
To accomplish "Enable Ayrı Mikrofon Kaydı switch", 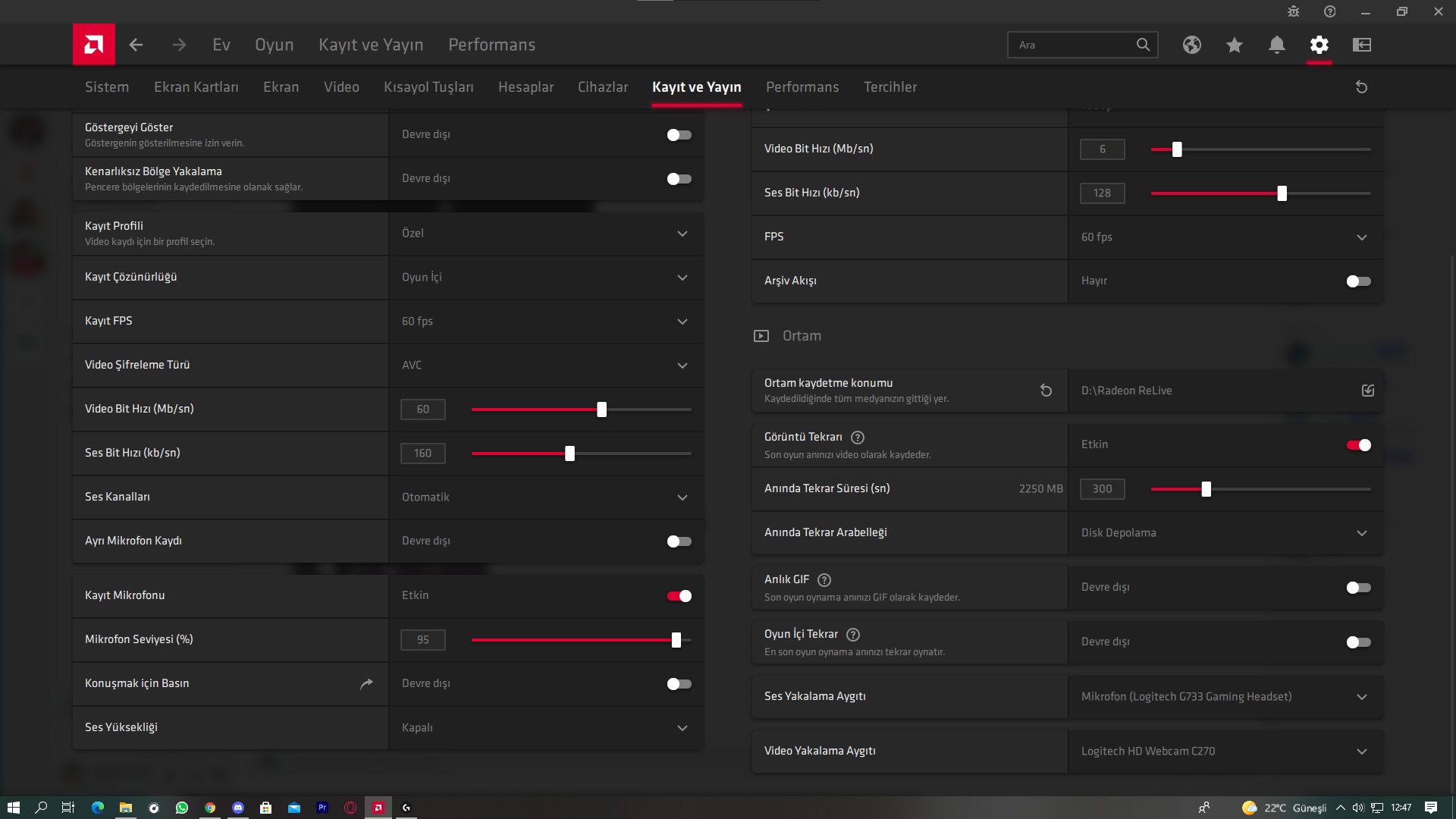I will tap(679, 541).
